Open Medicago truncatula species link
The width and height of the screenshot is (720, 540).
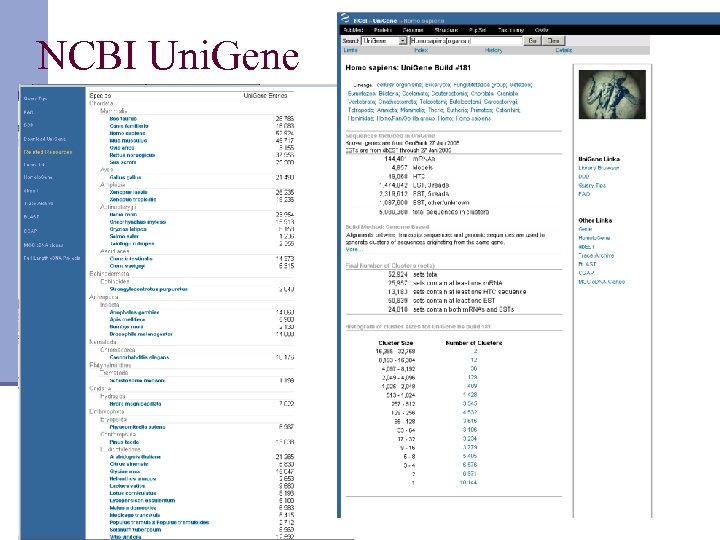pyautogui.click(x=135, y=515)
